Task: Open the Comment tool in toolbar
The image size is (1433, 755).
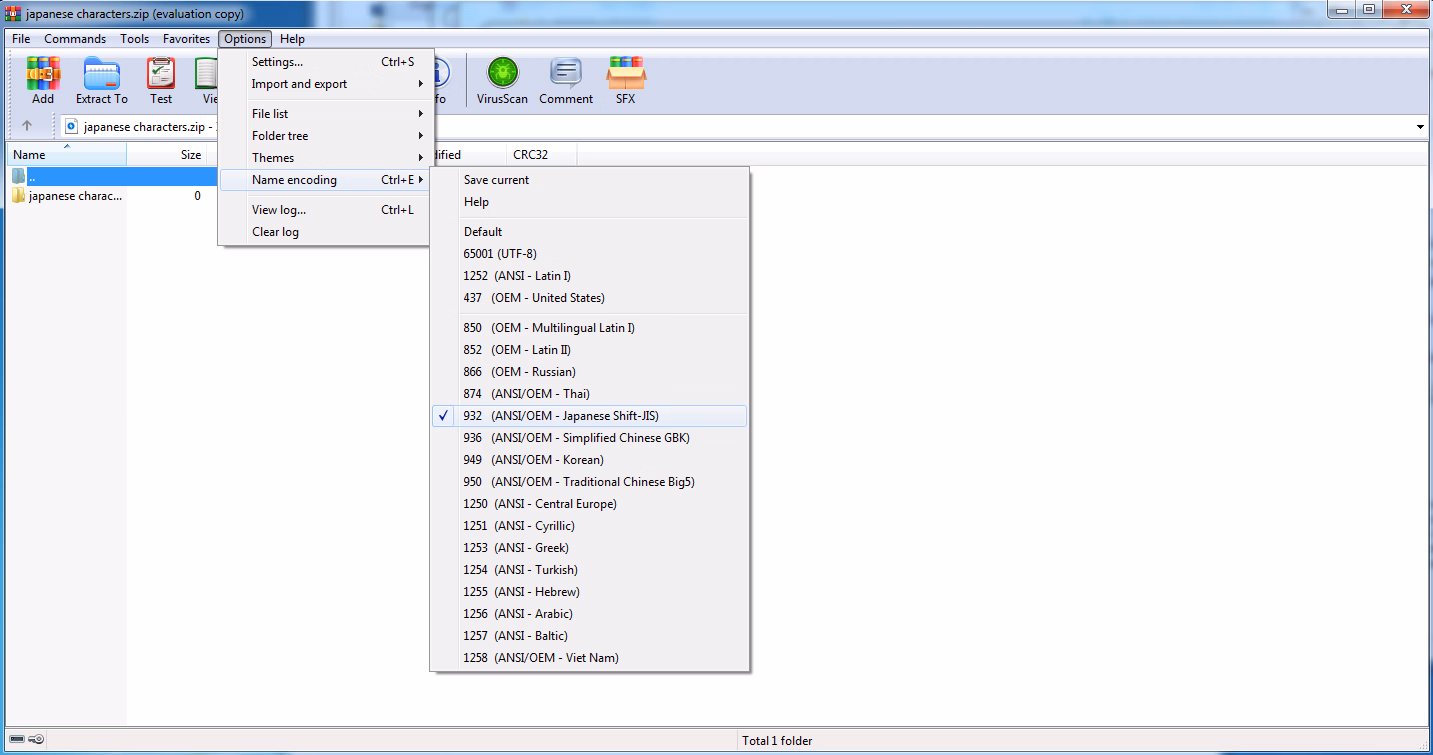Action: (566, 81)
